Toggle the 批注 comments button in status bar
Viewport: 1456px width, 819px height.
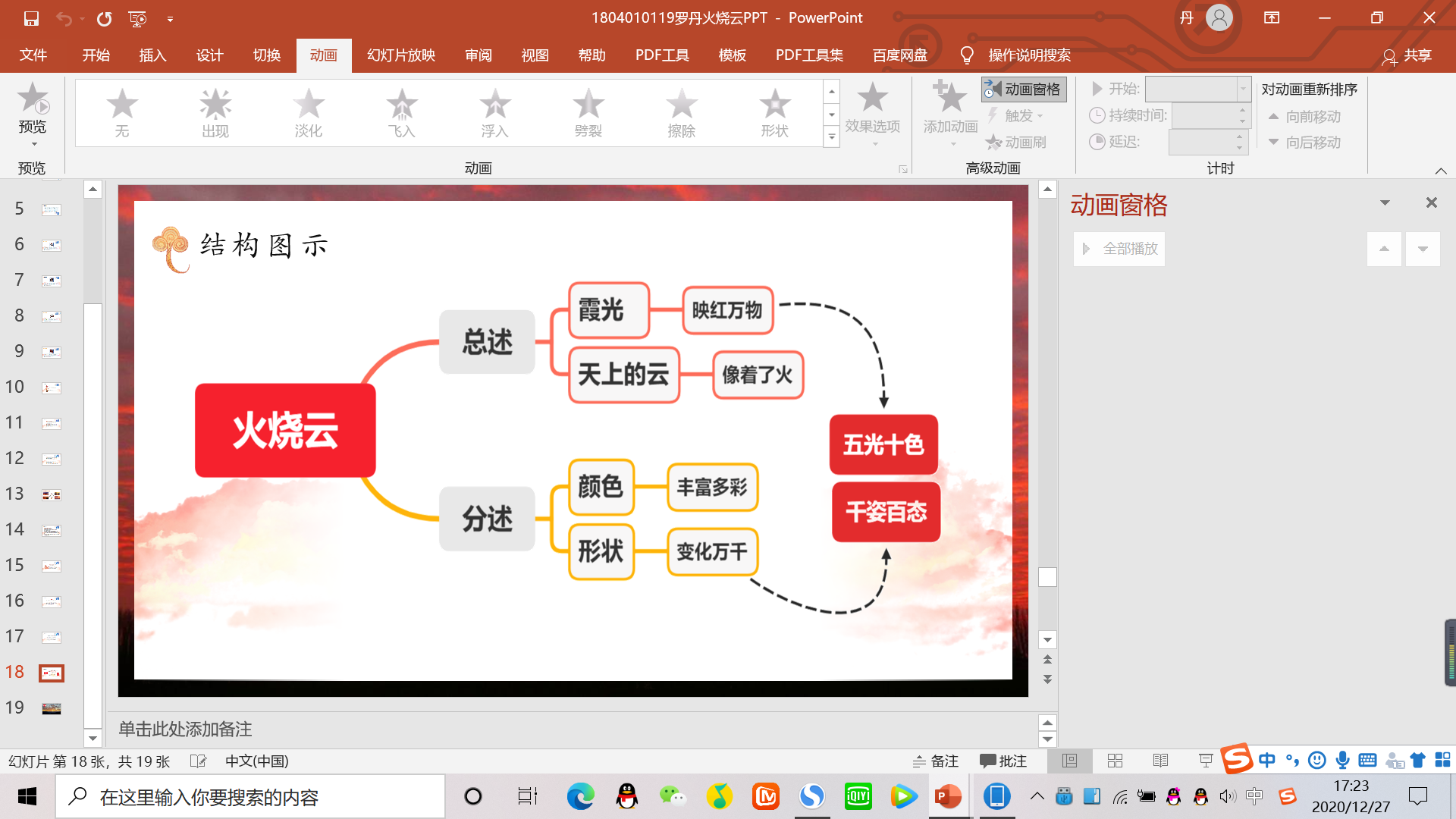pos(1003,761)
